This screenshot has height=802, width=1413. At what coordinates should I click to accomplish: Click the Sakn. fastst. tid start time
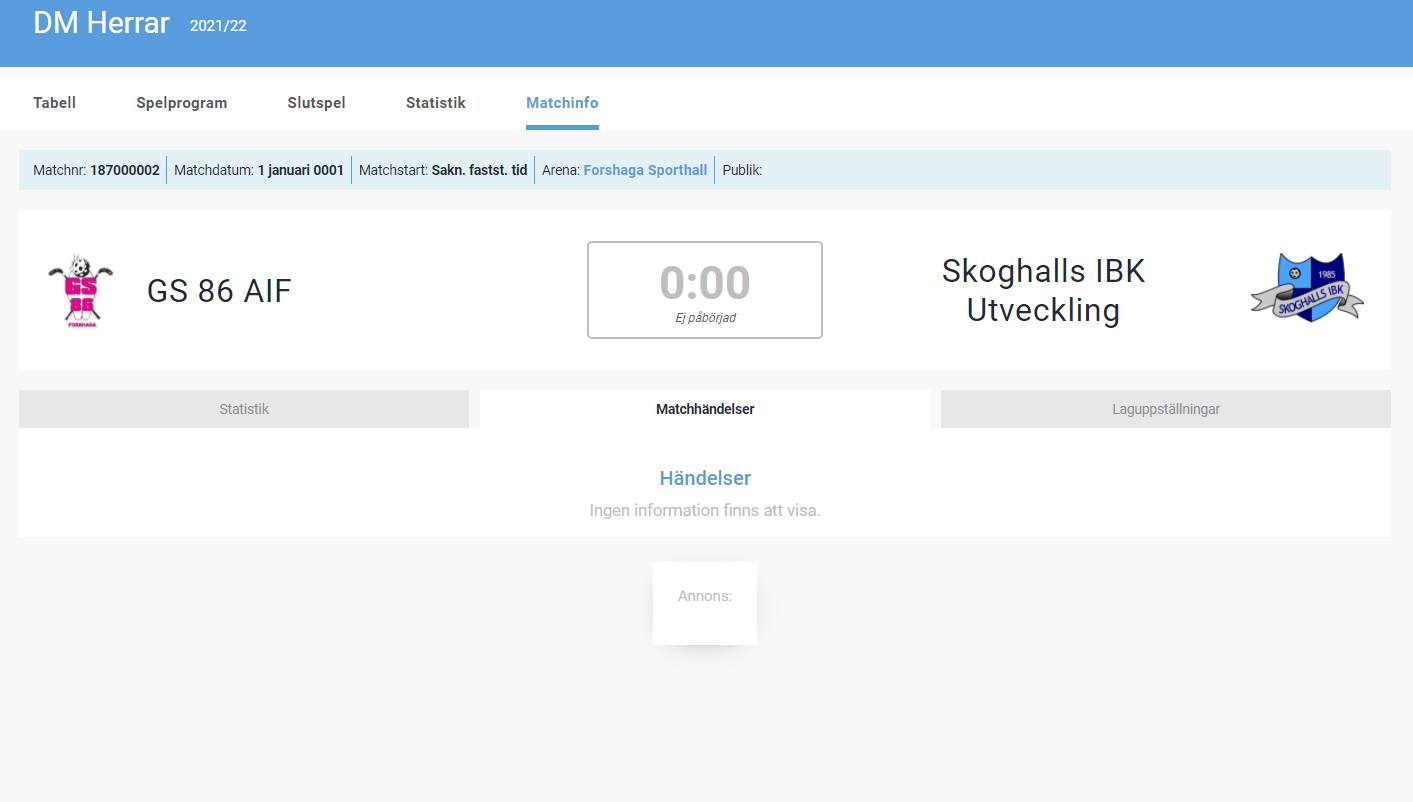point(479,170)
